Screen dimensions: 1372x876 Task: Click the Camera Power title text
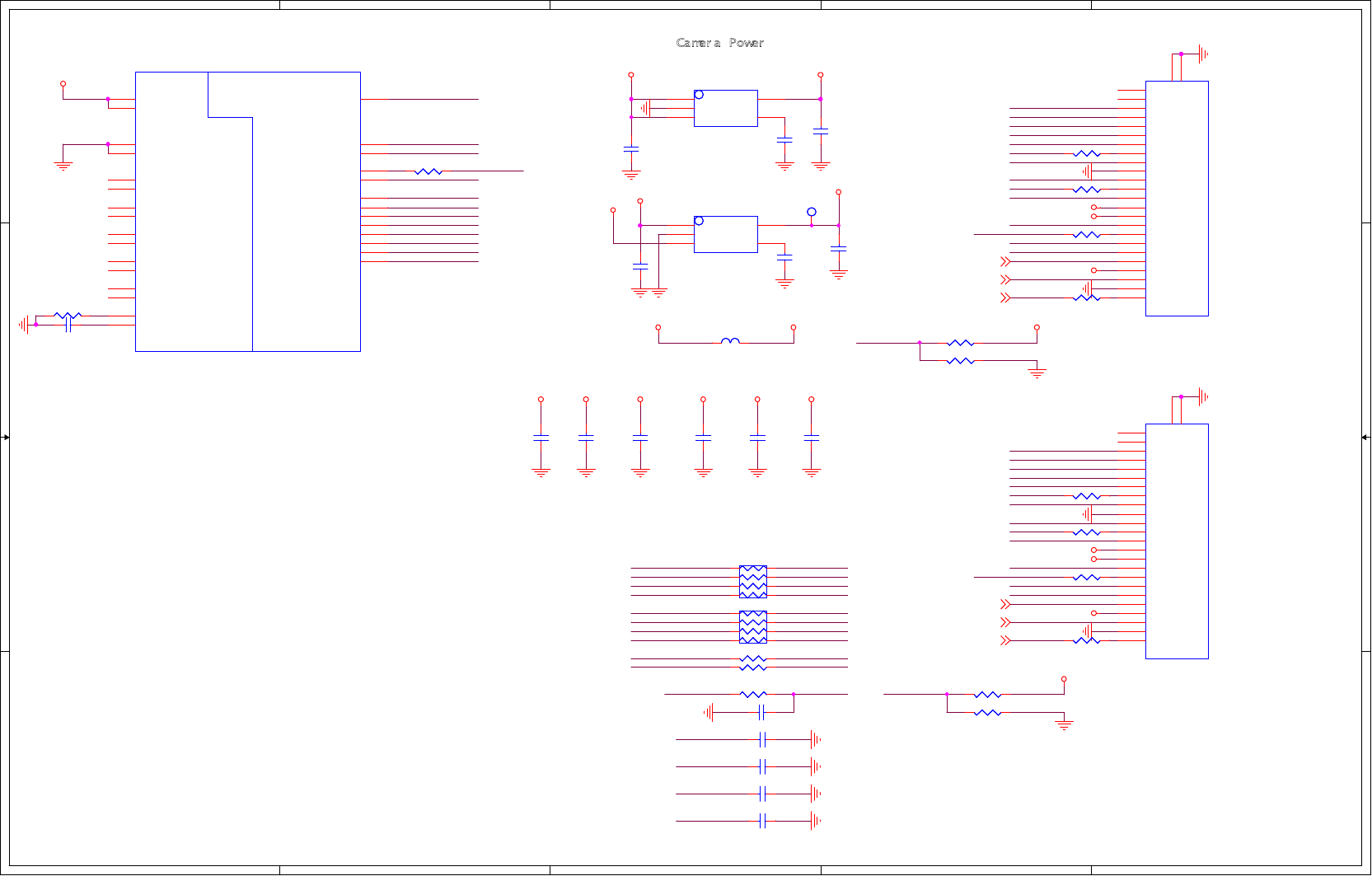[719, 43]
